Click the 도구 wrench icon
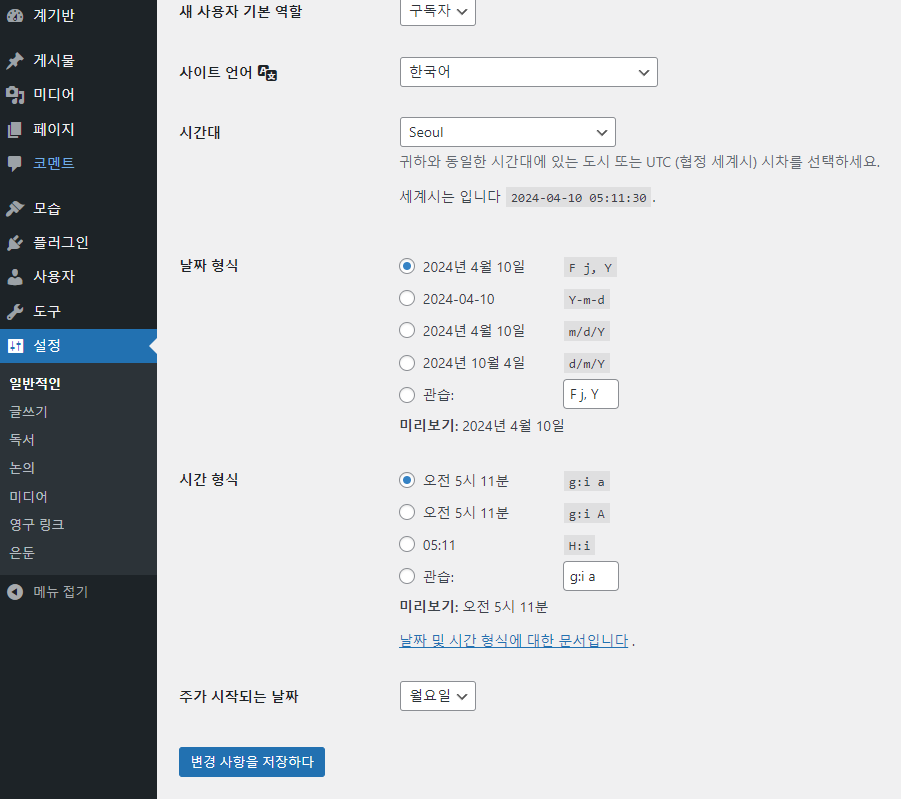Image resolution: width=901 pixels, height=799 pixels. point(15,312)
